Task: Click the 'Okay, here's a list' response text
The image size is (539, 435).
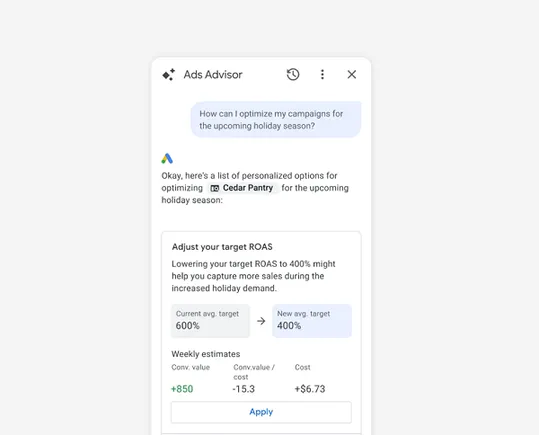Action: 255,188
